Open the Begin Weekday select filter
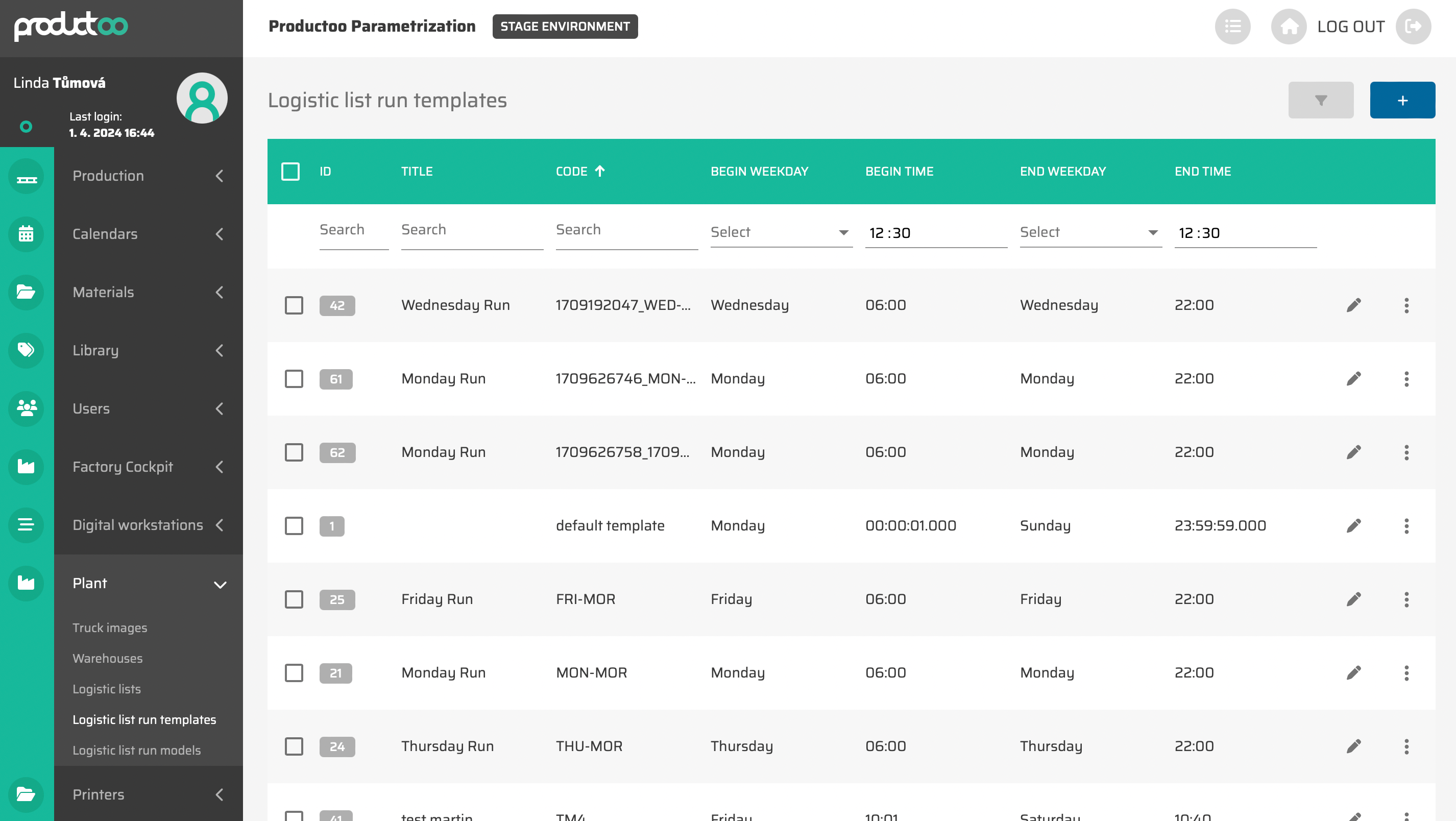Viewport: 1456px width, 821px height. tap(781, 232)
